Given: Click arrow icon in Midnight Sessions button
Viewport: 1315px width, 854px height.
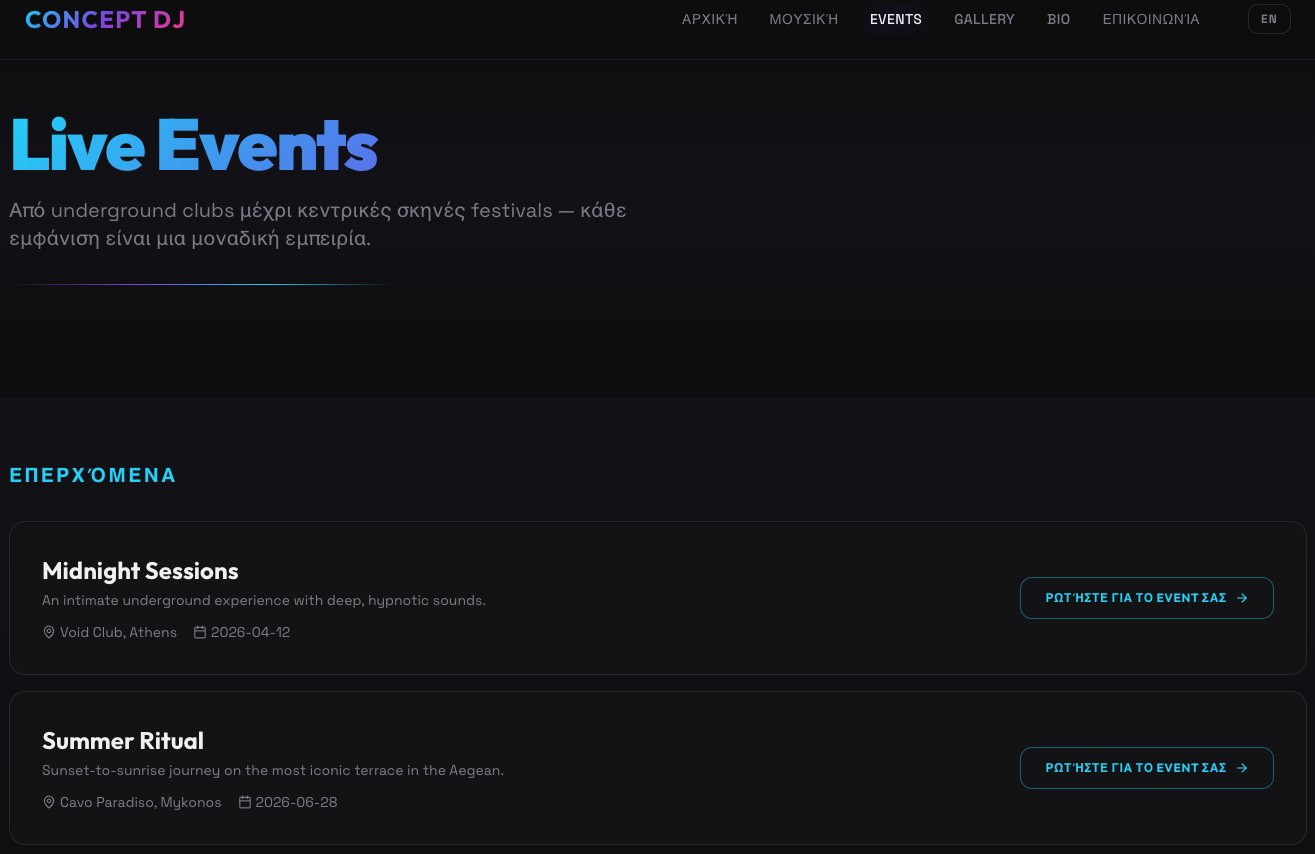Looking at the screenshot, I should tap(1242, 598).
